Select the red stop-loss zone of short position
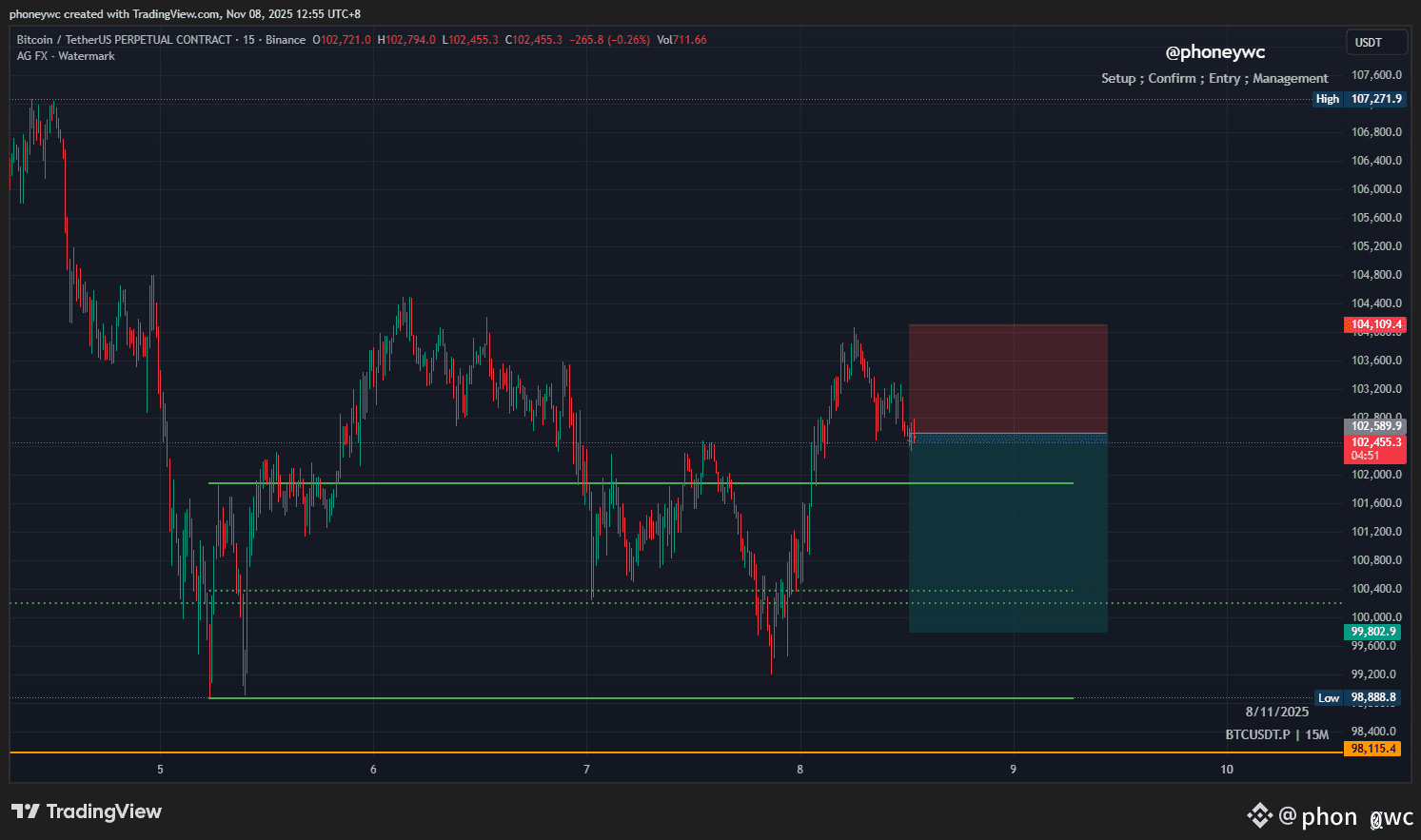Screen dimensions: 1421x840 (x=1008, y=379)
